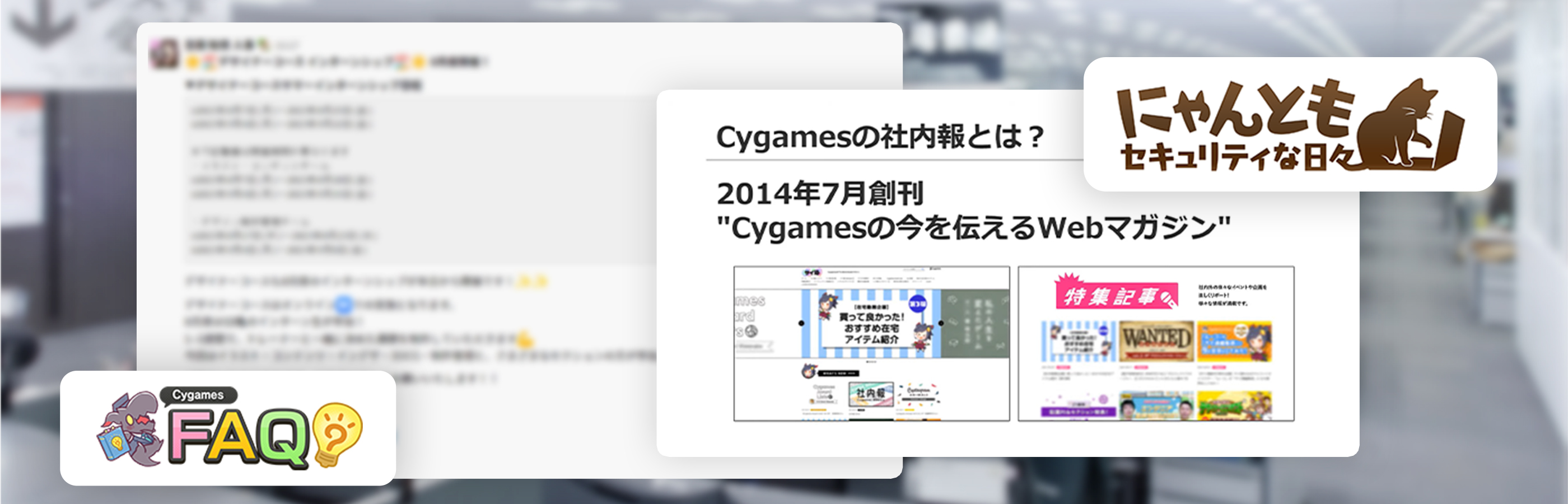The image size is (1568, 504).
Task: Click the text '2014年7月創刊'
Action: tap(820, 194)
